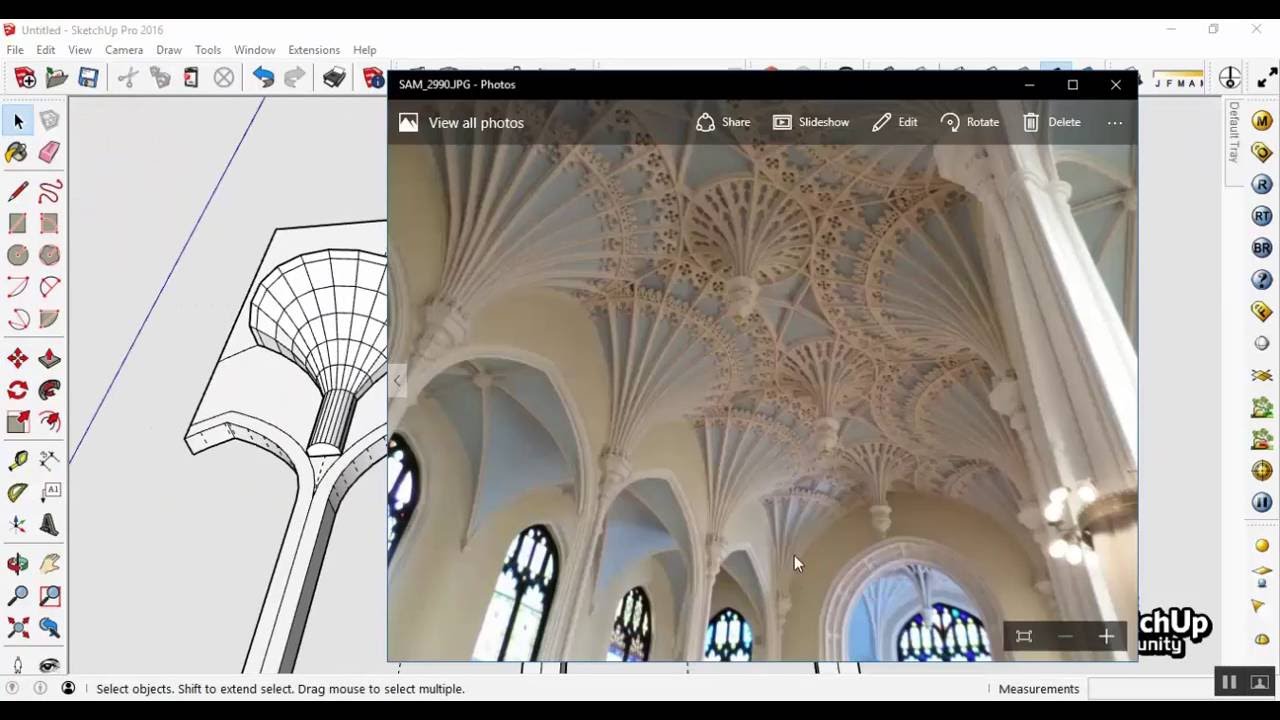Open the Help menu
Image resolution: width=1280 pixels, height=720 pixels.
[365, 50]
